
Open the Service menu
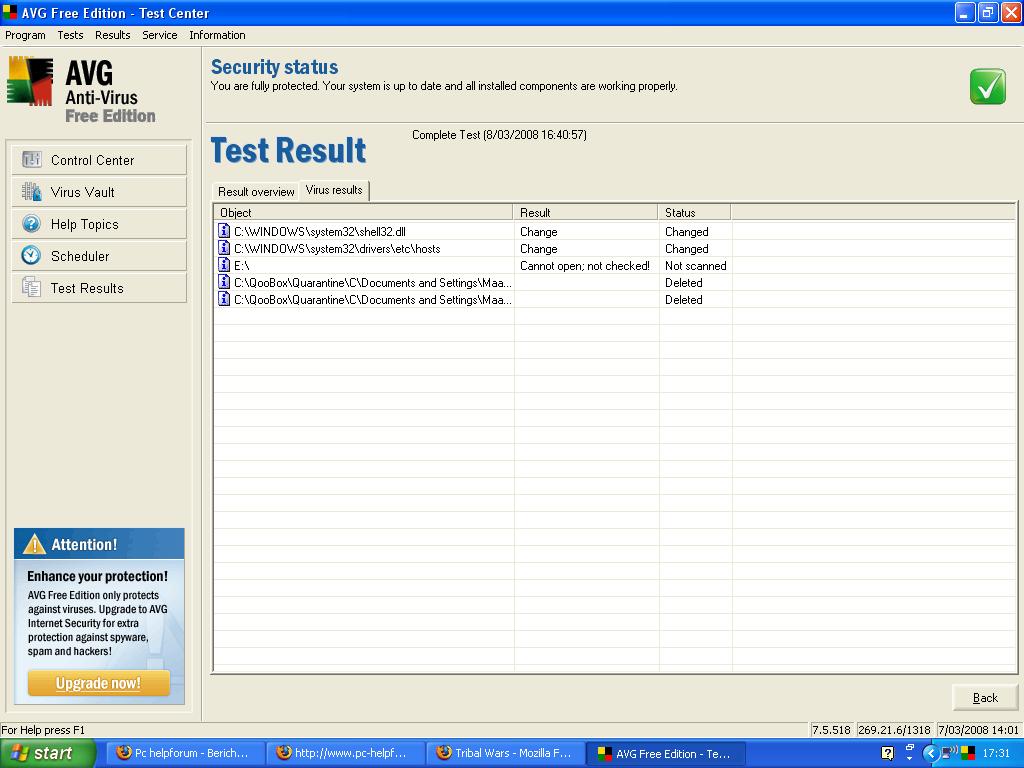point(159,35)
